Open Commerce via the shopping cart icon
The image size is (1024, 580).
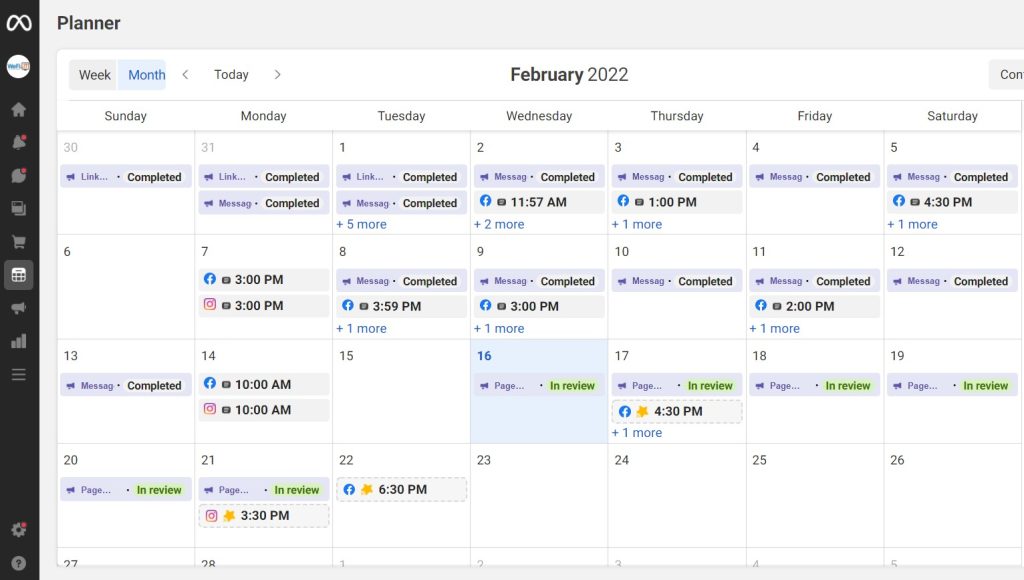click(x=18, y=241)
